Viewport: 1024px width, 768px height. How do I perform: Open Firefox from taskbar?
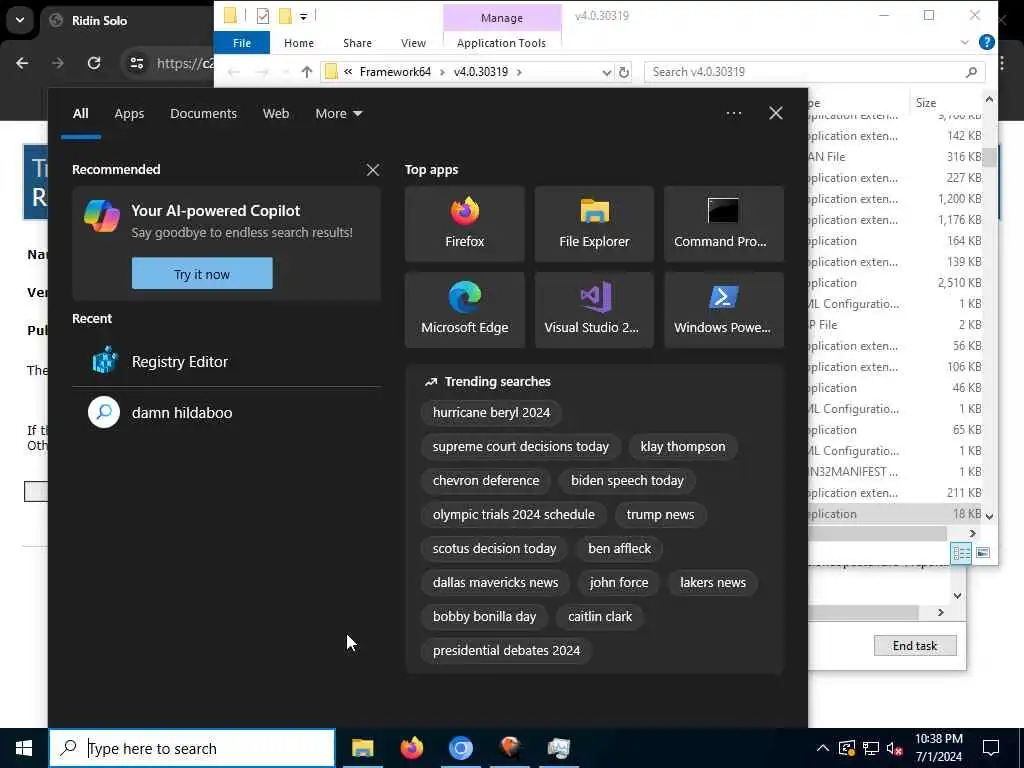411,748
